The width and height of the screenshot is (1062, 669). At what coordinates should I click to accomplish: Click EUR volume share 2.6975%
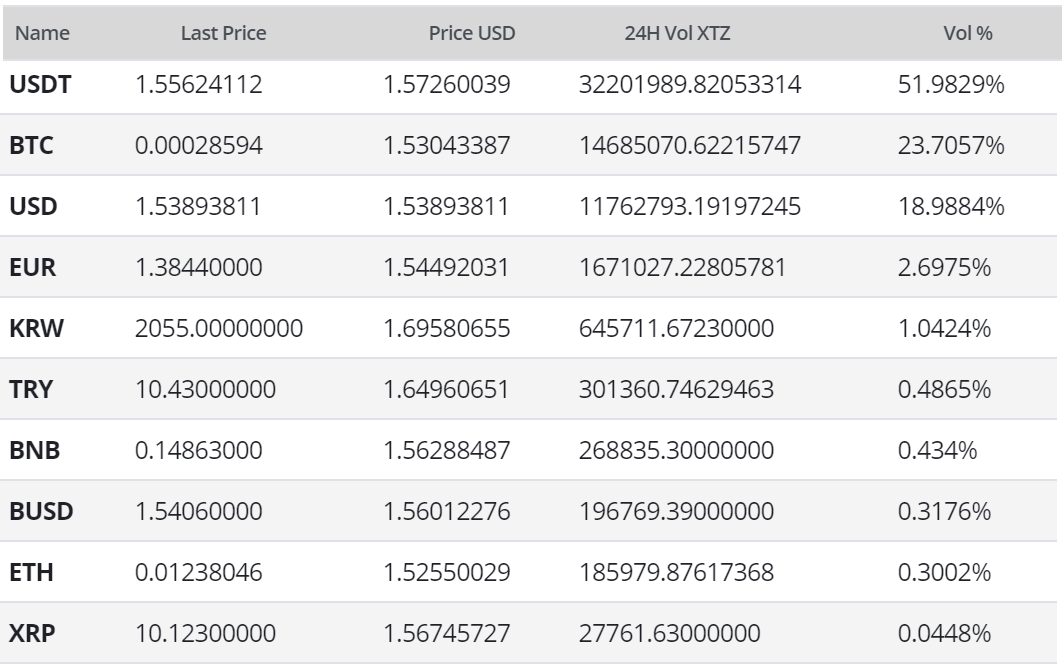click(x=944, y=267)
